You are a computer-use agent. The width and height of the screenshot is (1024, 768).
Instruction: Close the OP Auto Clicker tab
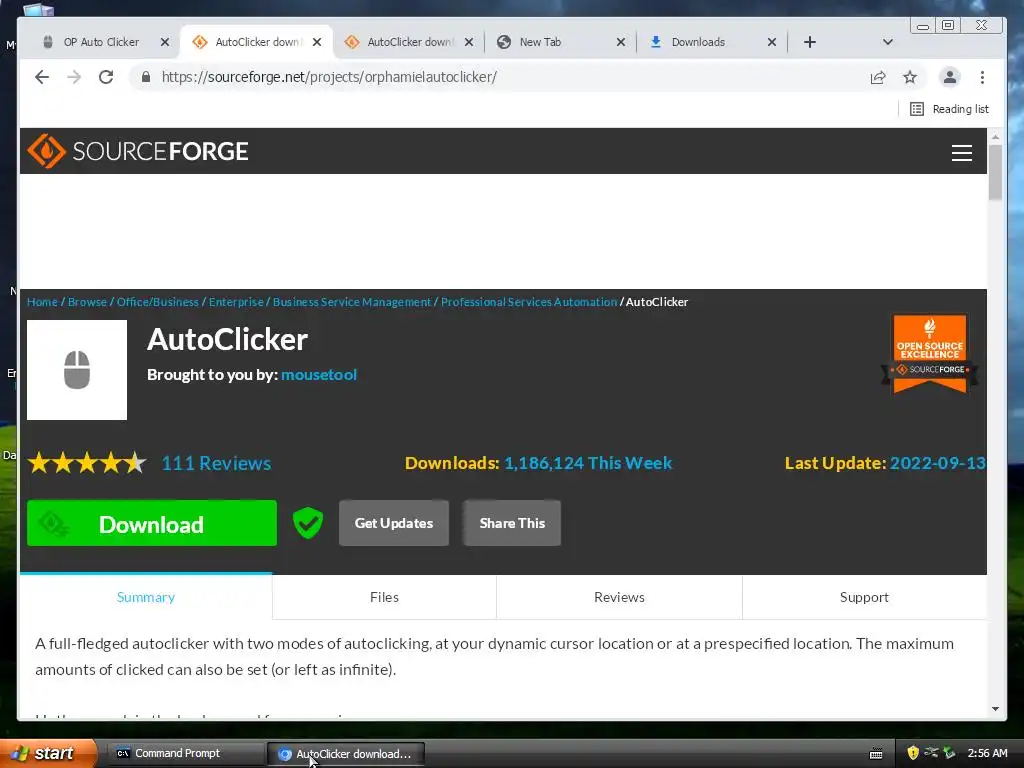165,42
